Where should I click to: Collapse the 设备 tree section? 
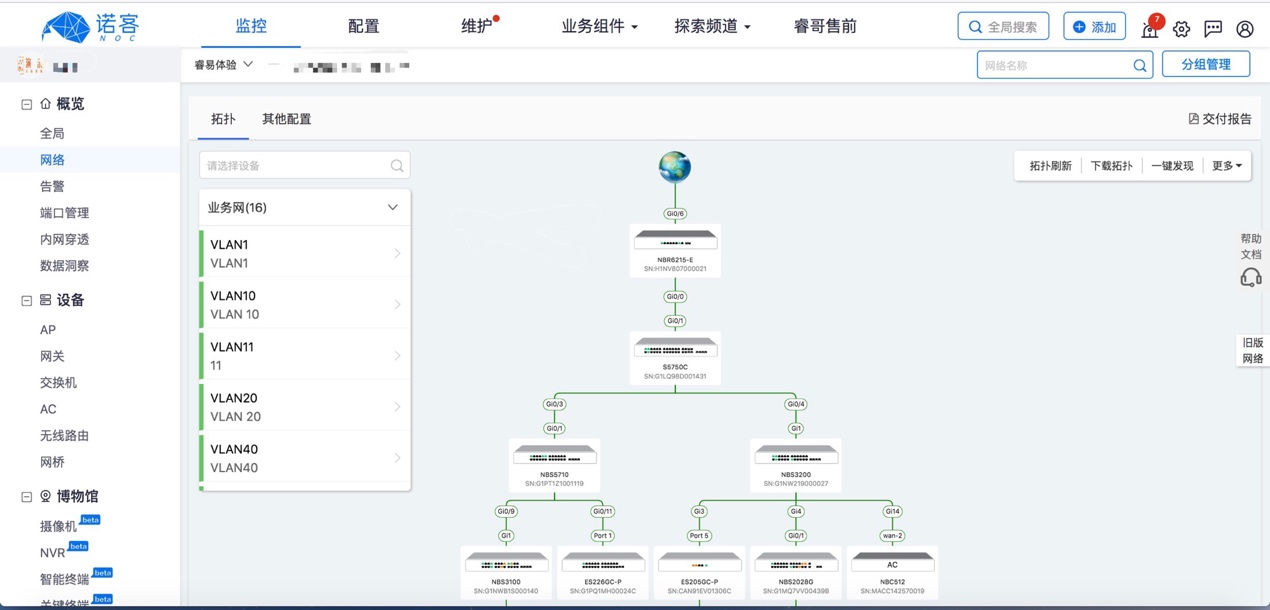(27, 300)
